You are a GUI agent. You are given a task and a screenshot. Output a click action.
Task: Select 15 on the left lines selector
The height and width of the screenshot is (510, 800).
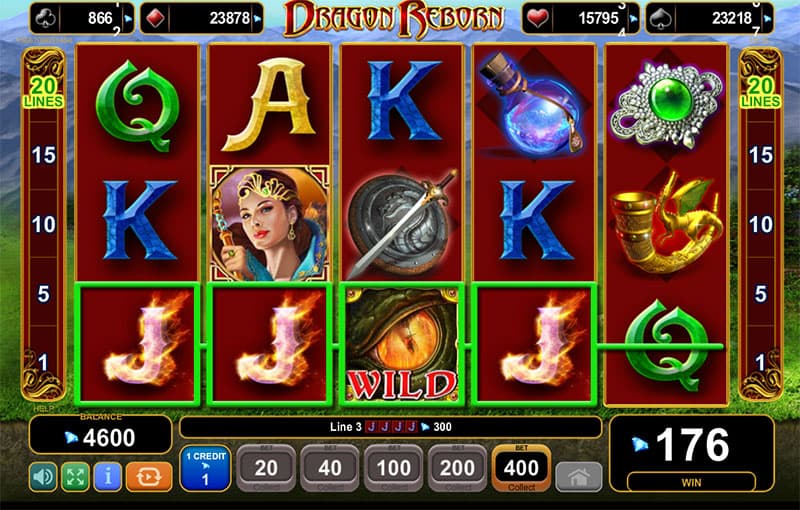[x=43, y=155]
